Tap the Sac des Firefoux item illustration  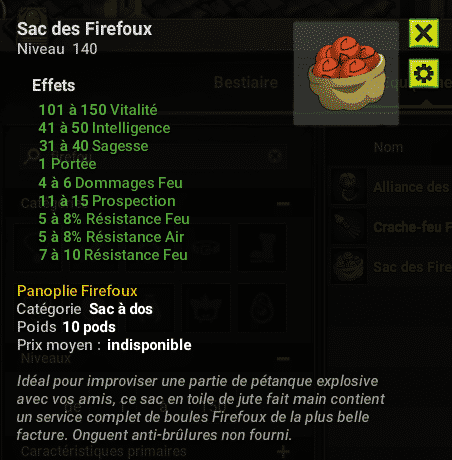[346, 73]
